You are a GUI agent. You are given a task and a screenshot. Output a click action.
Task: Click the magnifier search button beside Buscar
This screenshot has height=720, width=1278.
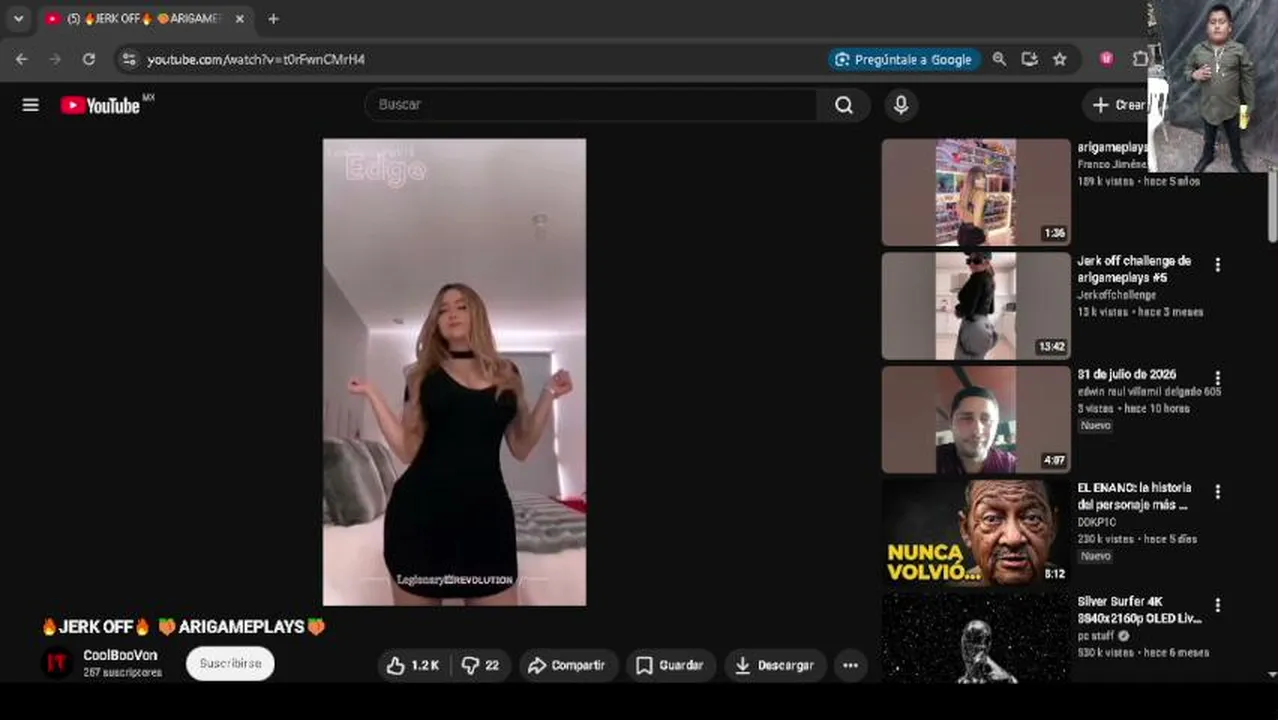(x=844, y=105)
